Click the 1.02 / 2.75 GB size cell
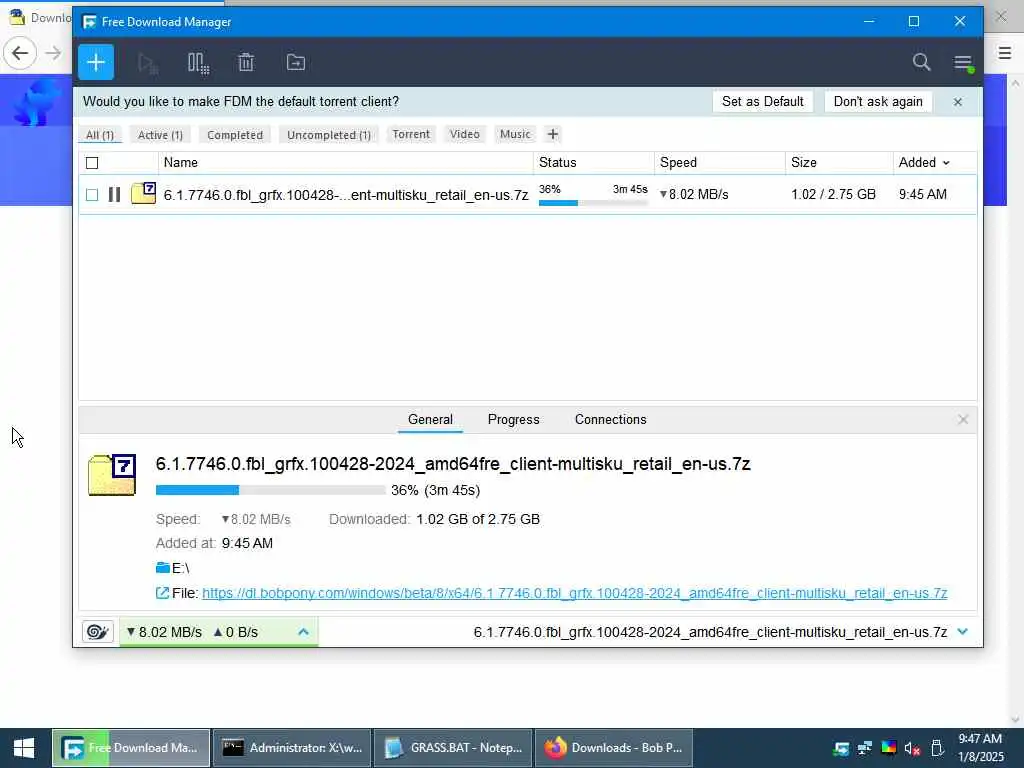1024x768 pixels. [833, 195]
